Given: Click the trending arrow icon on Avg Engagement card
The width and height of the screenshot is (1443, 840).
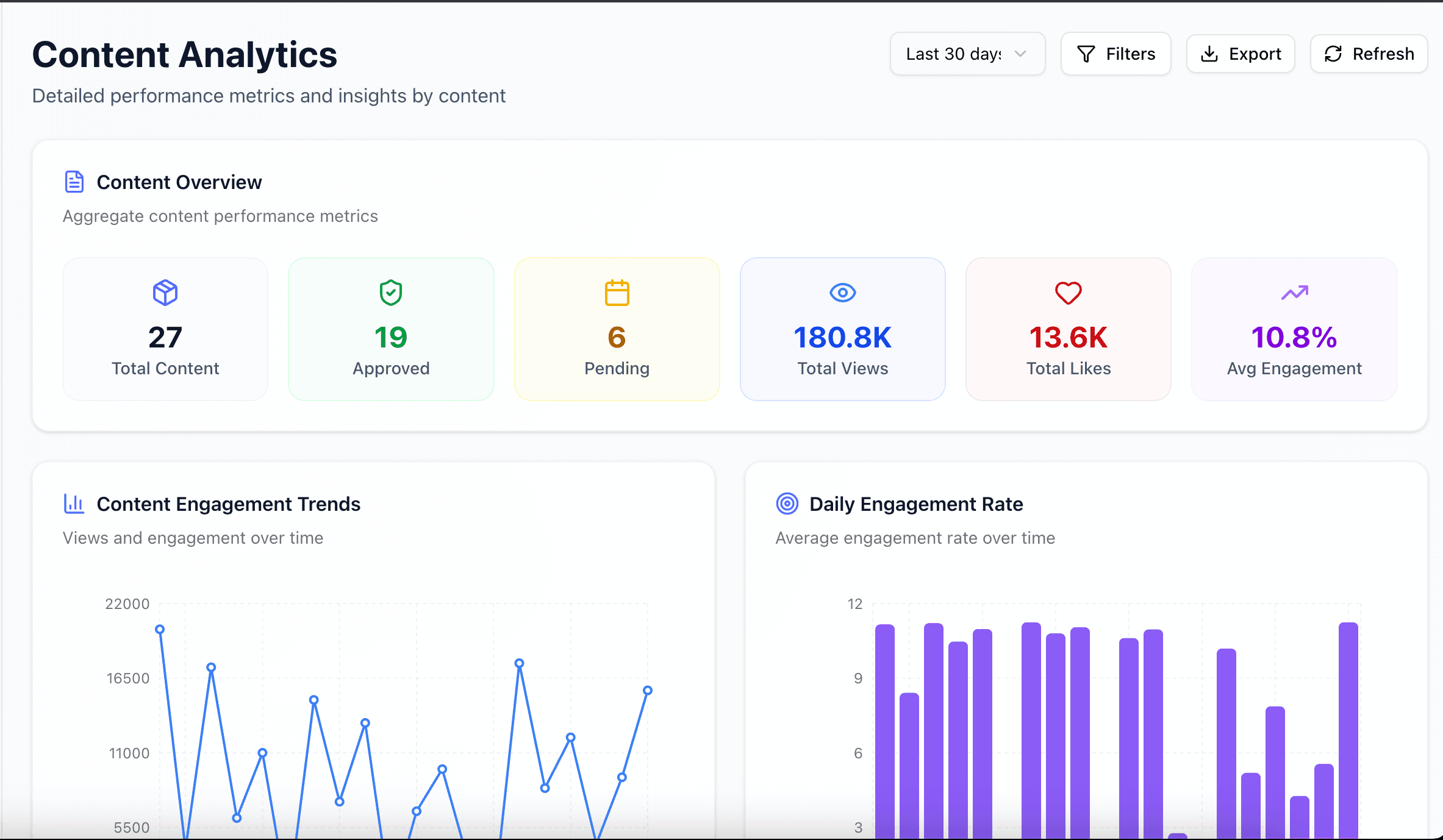Looking at the screenshot, I should 1294,293.
